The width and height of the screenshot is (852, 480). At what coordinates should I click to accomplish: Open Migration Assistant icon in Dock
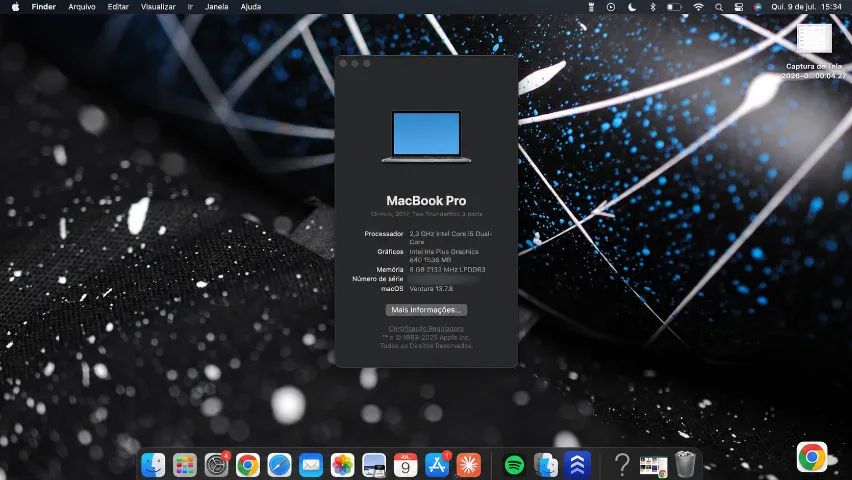pos(546,465)
